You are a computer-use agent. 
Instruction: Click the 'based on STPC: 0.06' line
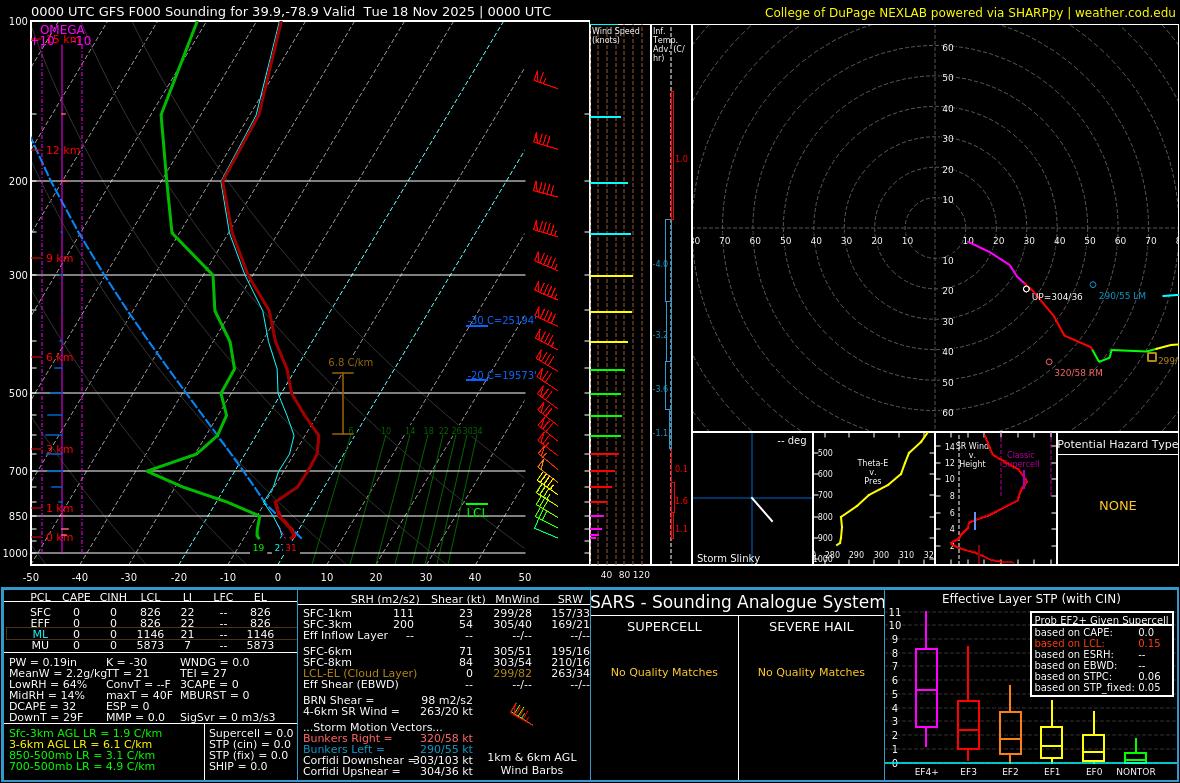[x=1097, y=676]
